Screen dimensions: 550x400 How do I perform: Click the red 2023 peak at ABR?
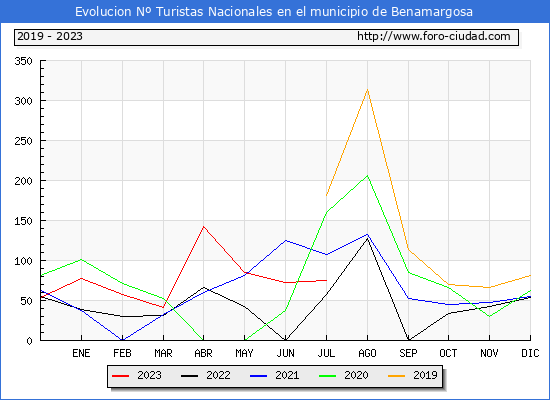click(x=203, y=227)
